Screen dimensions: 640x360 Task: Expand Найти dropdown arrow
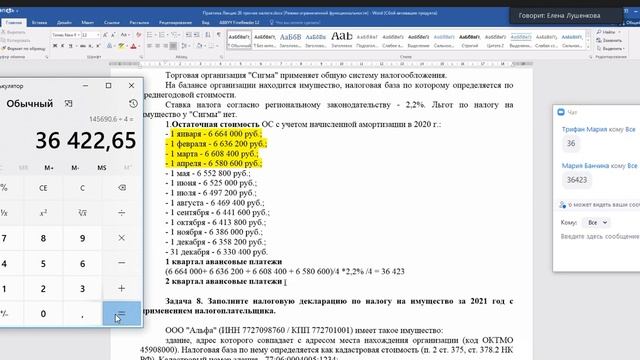click(x=619, y=32)
